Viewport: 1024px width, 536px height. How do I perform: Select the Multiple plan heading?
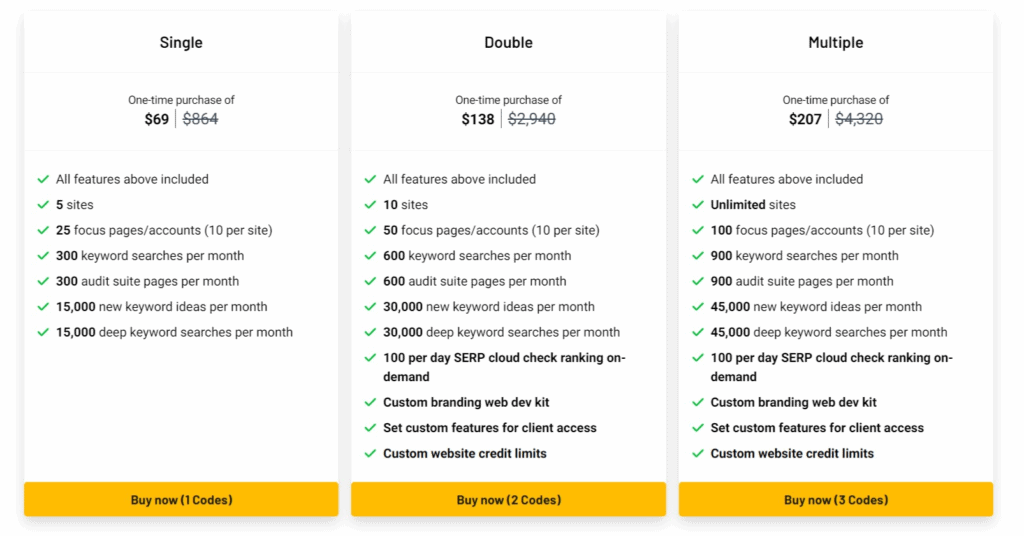pos(836,42)
